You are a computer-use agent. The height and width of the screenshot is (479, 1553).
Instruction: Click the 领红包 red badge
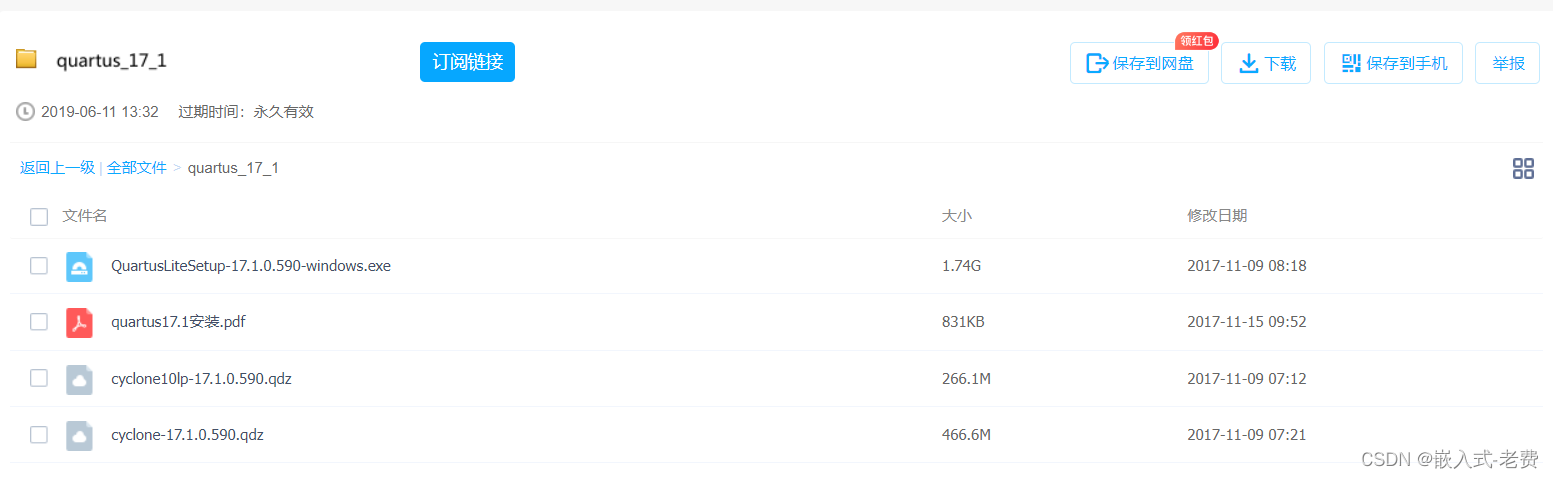pos(1196,41)
